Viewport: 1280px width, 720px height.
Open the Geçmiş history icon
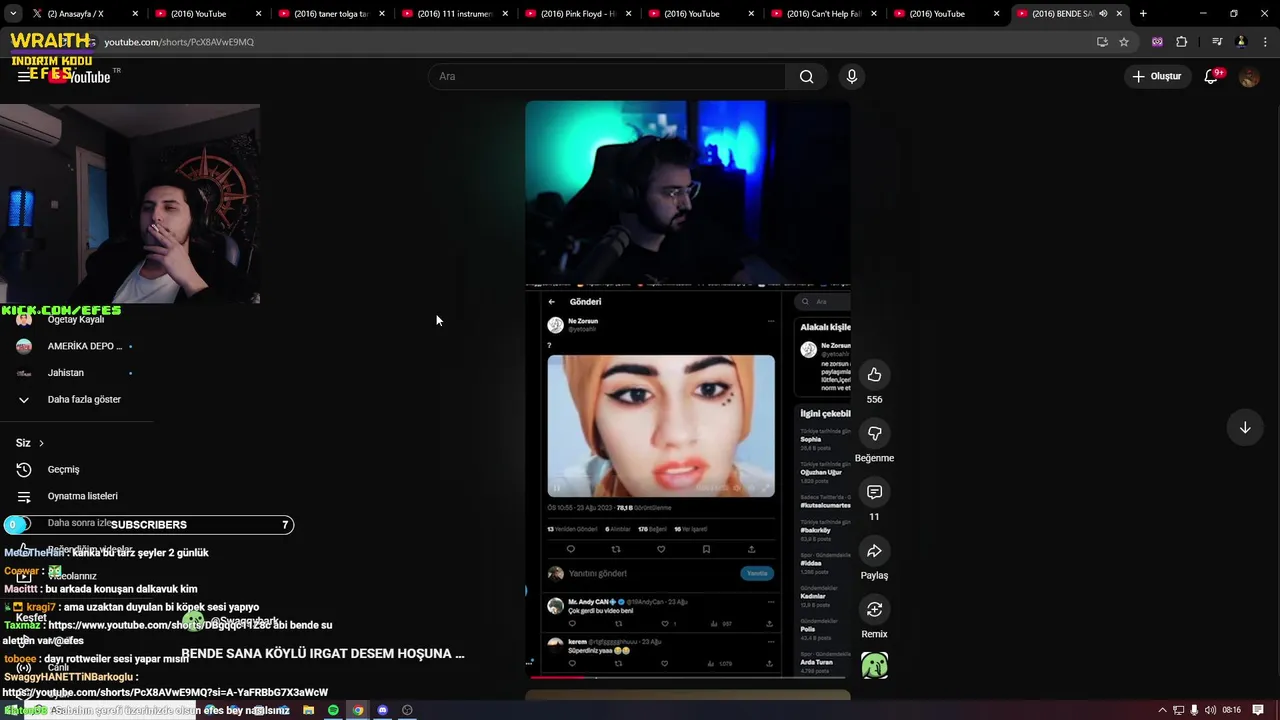click(24, 470)
